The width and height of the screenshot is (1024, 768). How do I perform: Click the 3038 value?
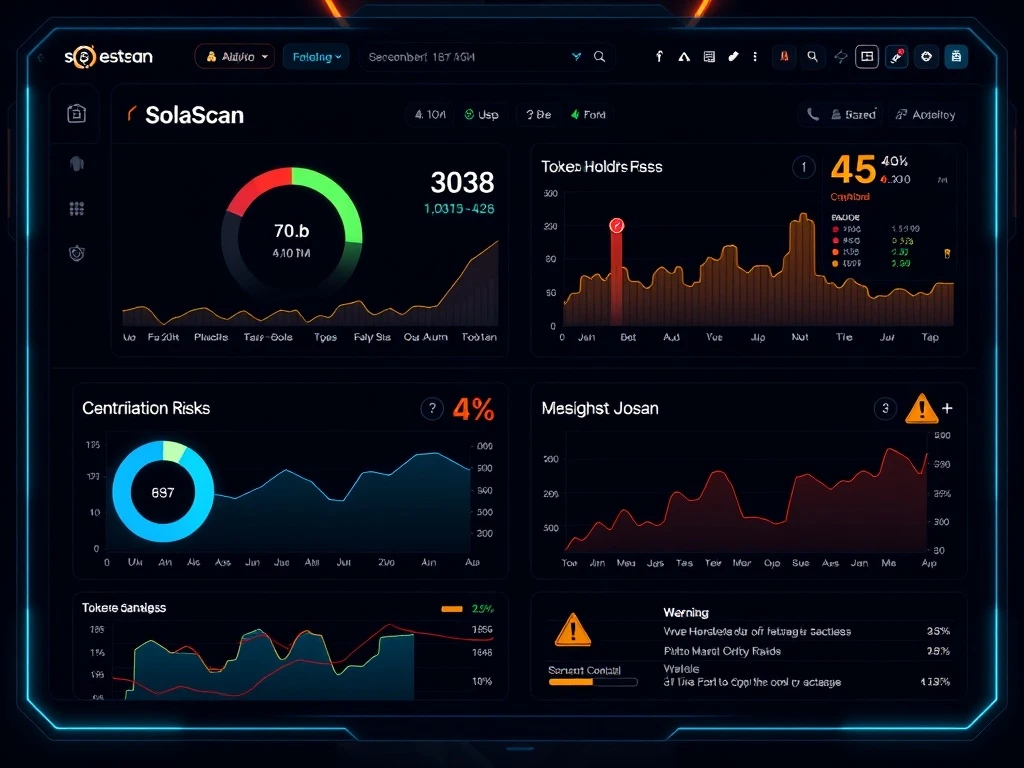click(462, 182)
